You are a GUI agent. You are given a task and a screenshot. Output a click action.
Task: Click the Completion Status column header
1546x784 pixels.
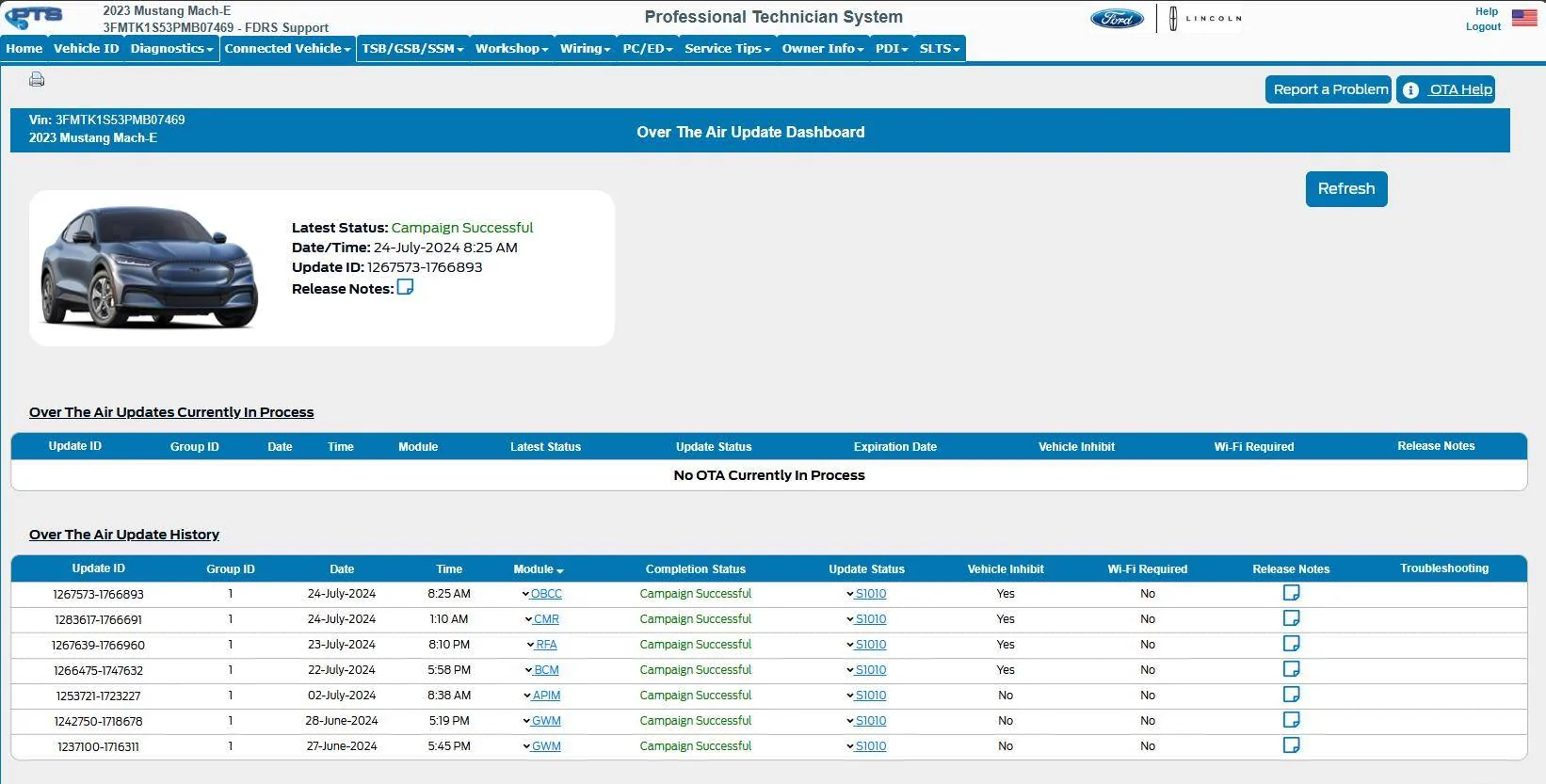696,569
